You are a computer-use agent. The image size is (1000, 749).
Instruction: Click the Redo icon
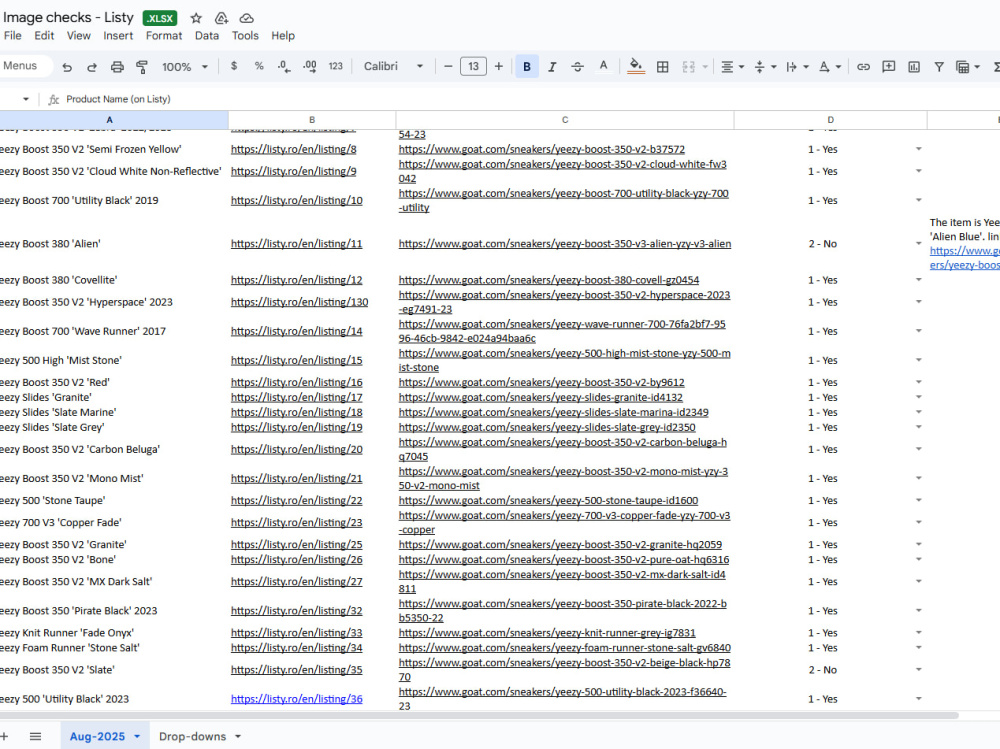click(92, 66)
